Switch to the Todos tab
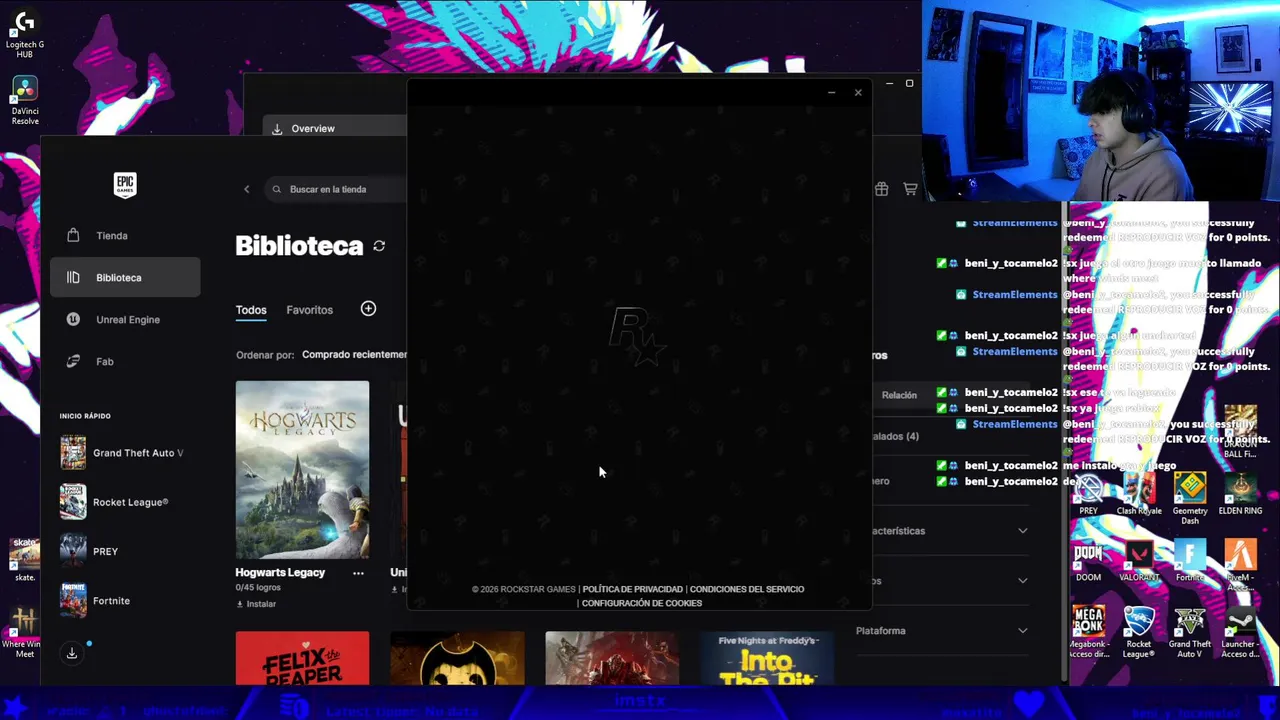 251,310
